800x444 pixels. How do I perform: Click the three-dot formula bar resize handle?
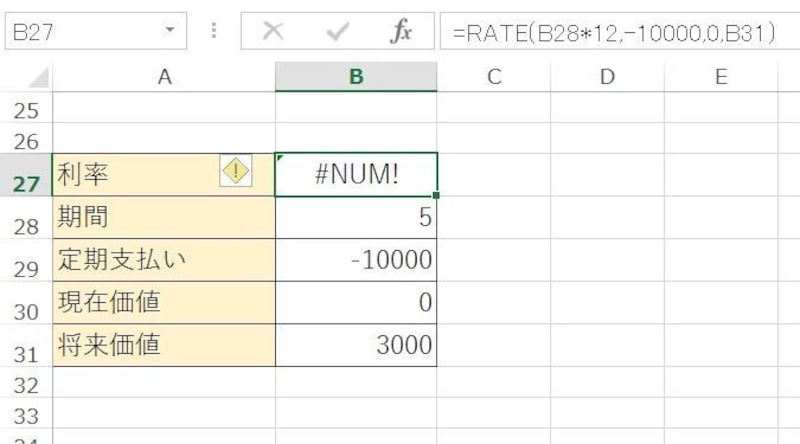[x=213, y=32]
